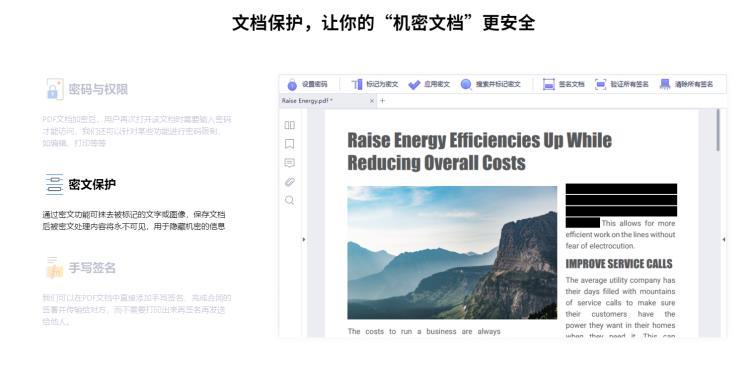Apply redaction with the 应用密文 checkmark

(x=429, y=84)
